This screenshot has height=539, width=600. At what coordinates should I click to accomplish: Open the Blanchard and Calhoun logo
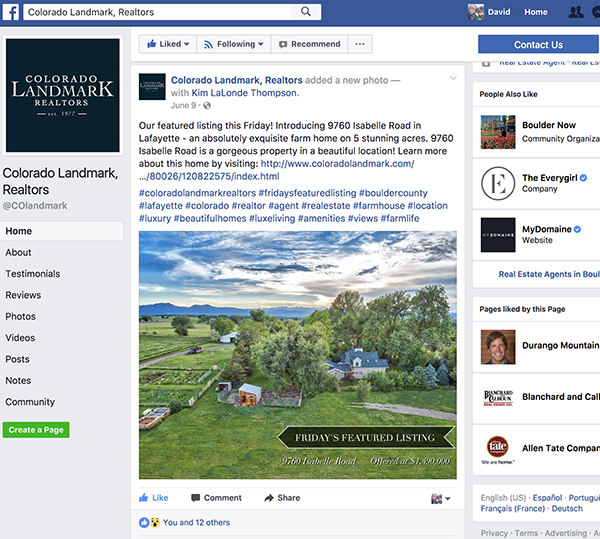pyautogui.click(x=498, y=398)
